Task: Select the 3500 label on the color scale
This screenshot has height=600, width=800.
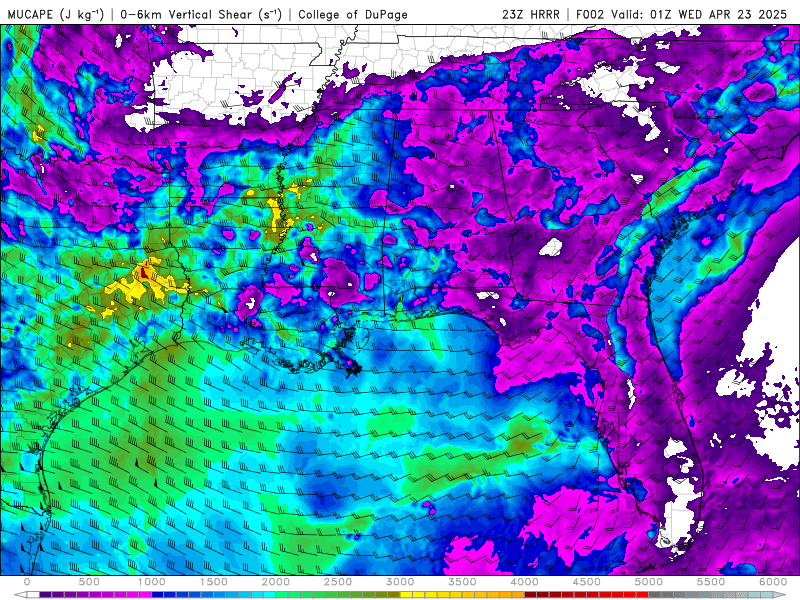Action: tap(462, 582)
